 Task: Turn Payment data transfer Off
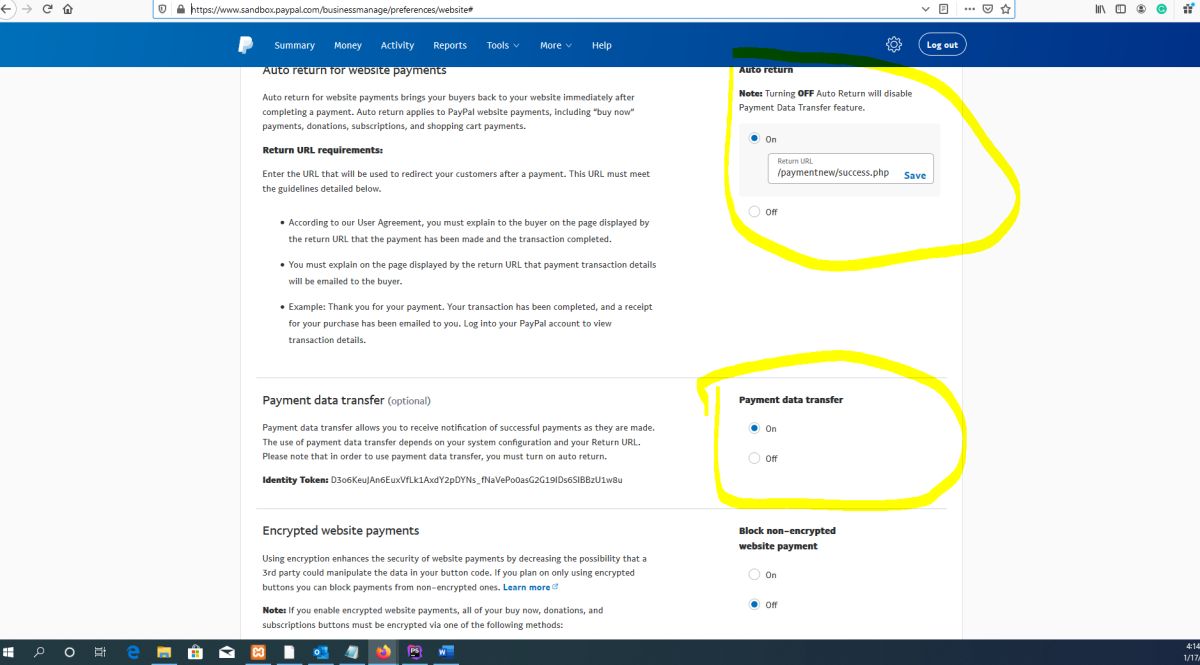(x=754, y=458)
